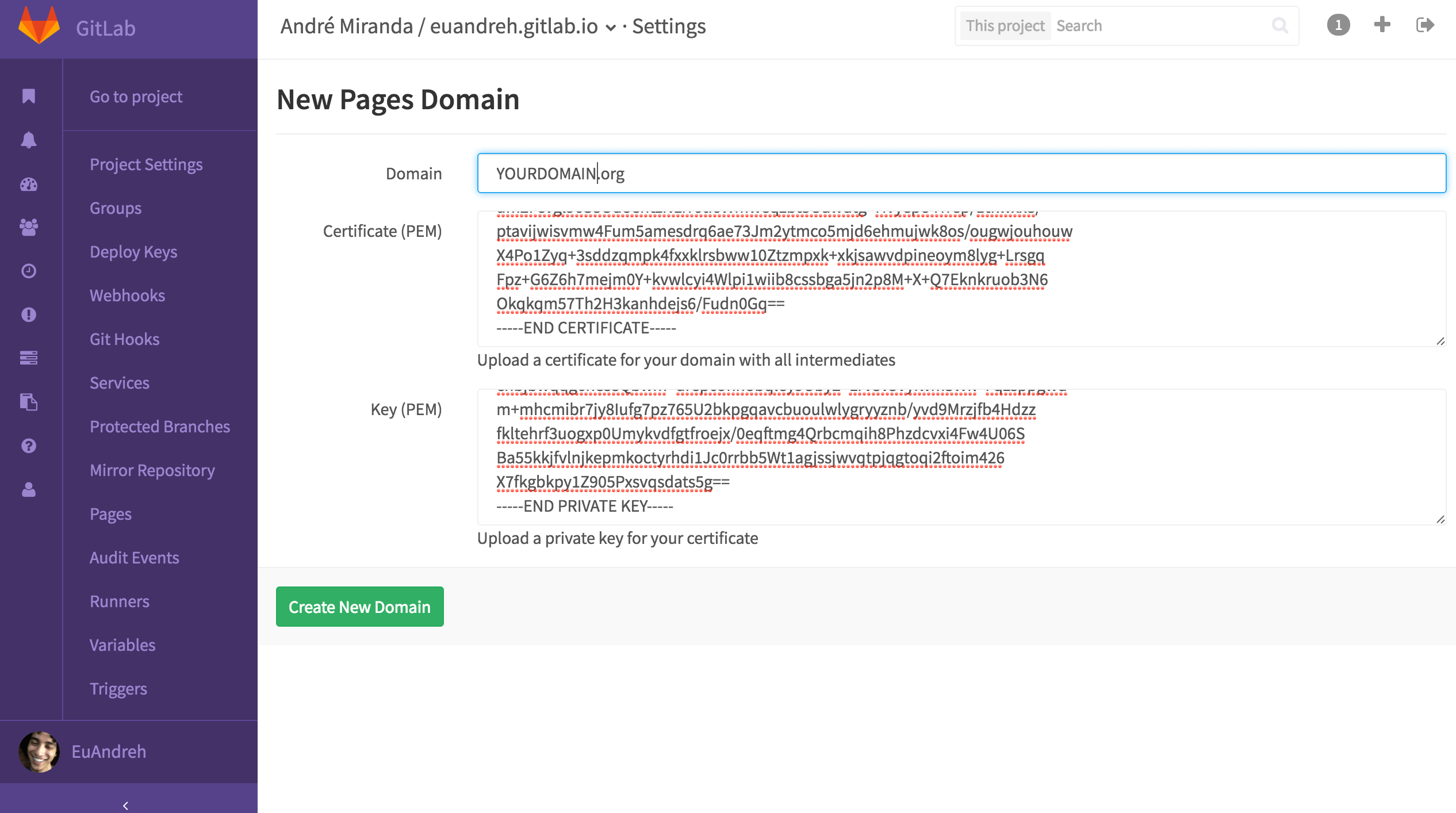Viewport: 1456px width, 813px height.
Task: Focus the Certificate (PEM) text area
Action: point(961,279)
